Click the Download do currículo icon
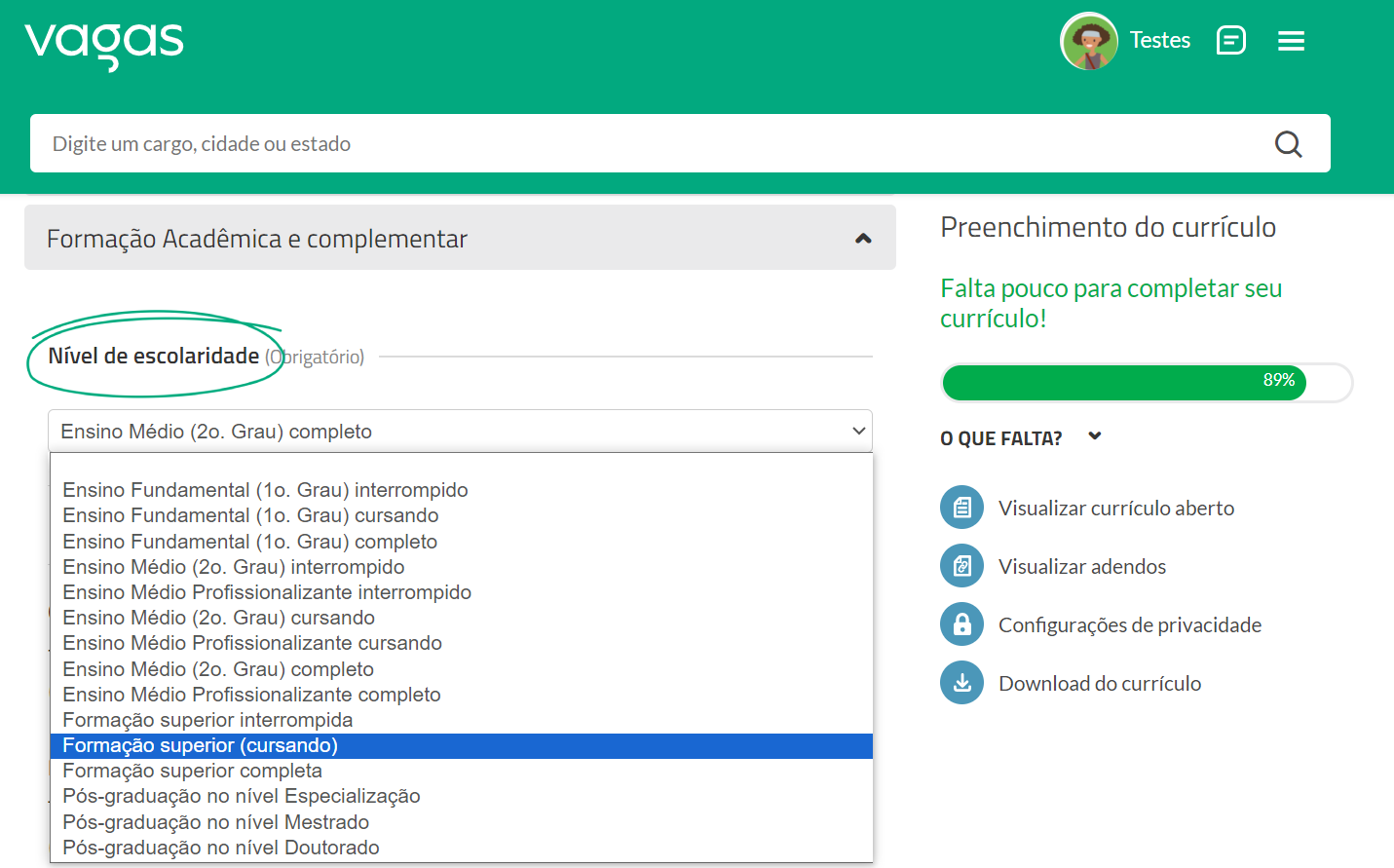This screenshot has width=1394, height=868. pos(961,682)
